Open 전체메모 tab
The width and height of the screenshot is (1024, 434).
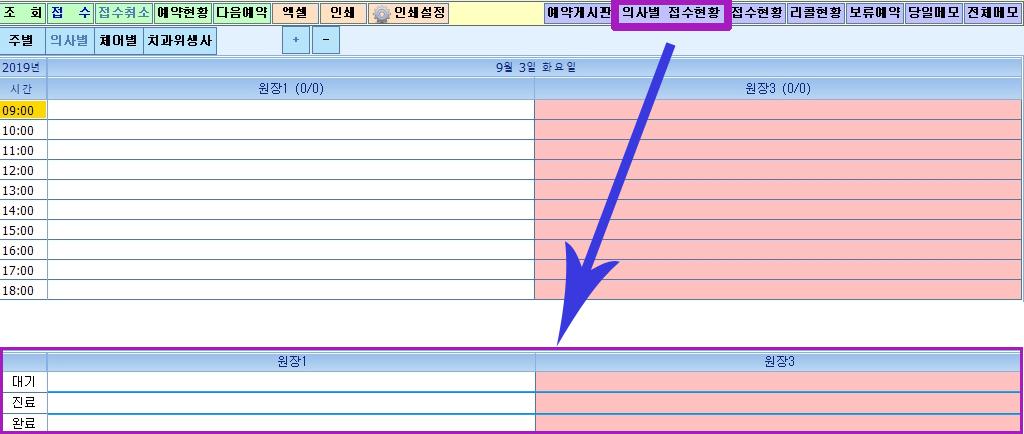point(993,13)
